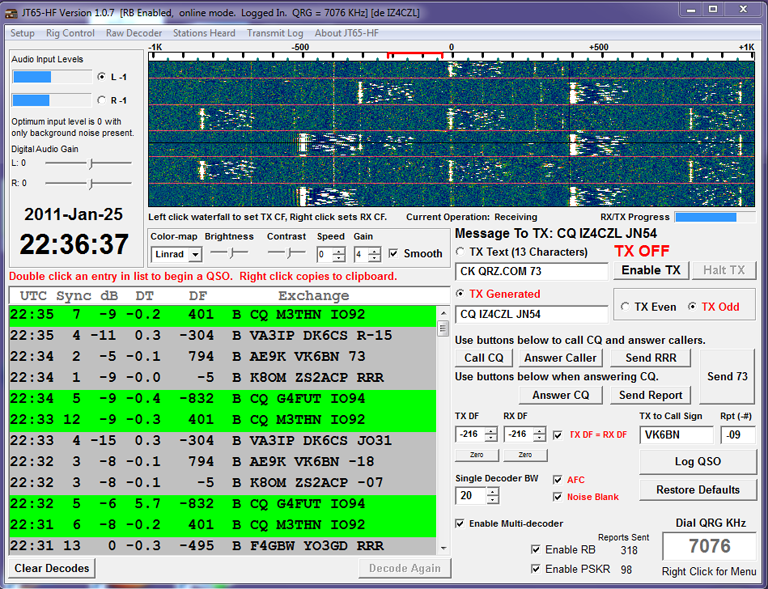Toggle the Smooth checkbox
The height and width of the screenshot is (589, 768).
[394, 254]
